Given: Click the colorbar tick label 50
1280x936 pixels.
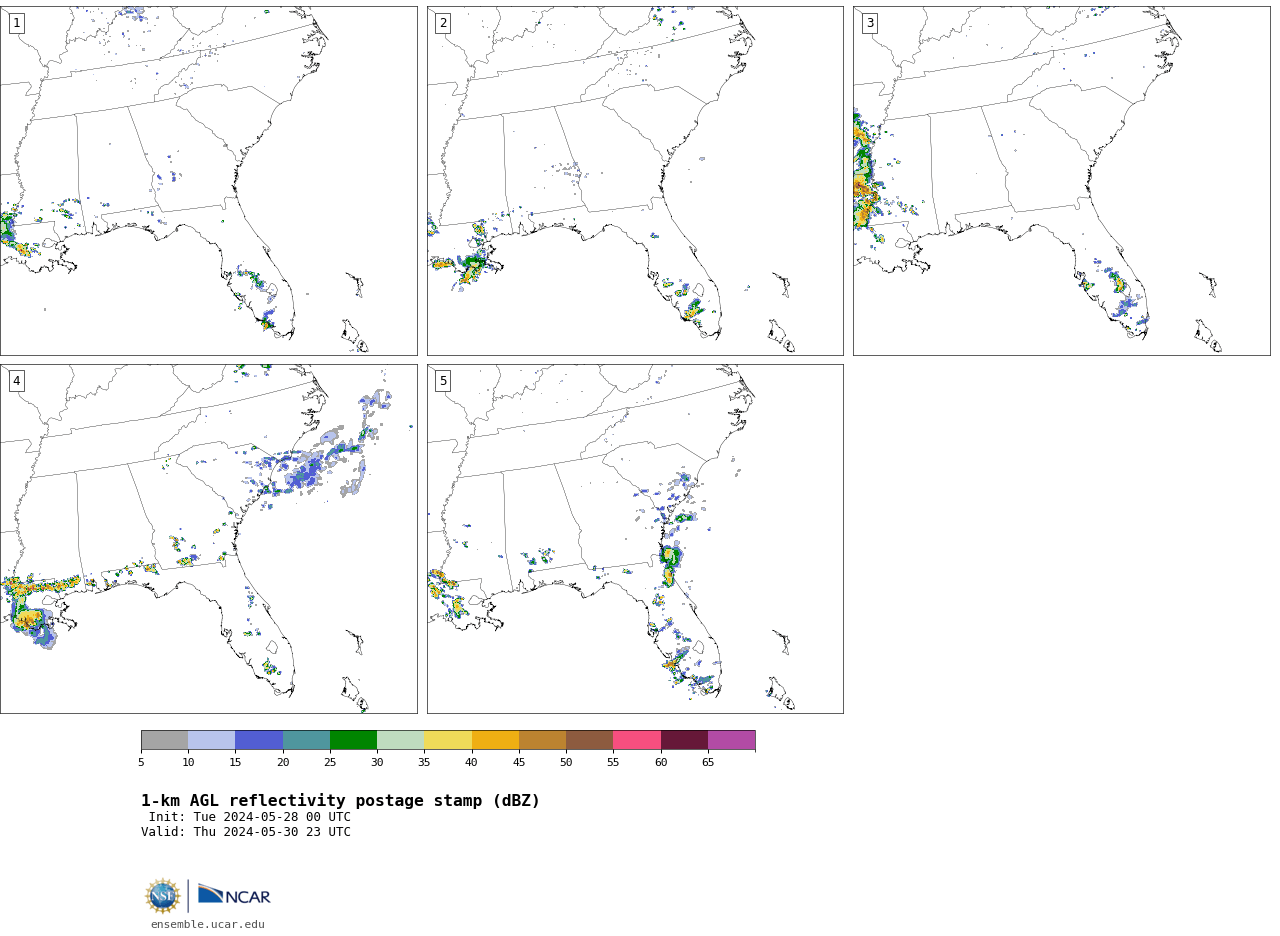Looking at the screenshot, I should 566,763.
